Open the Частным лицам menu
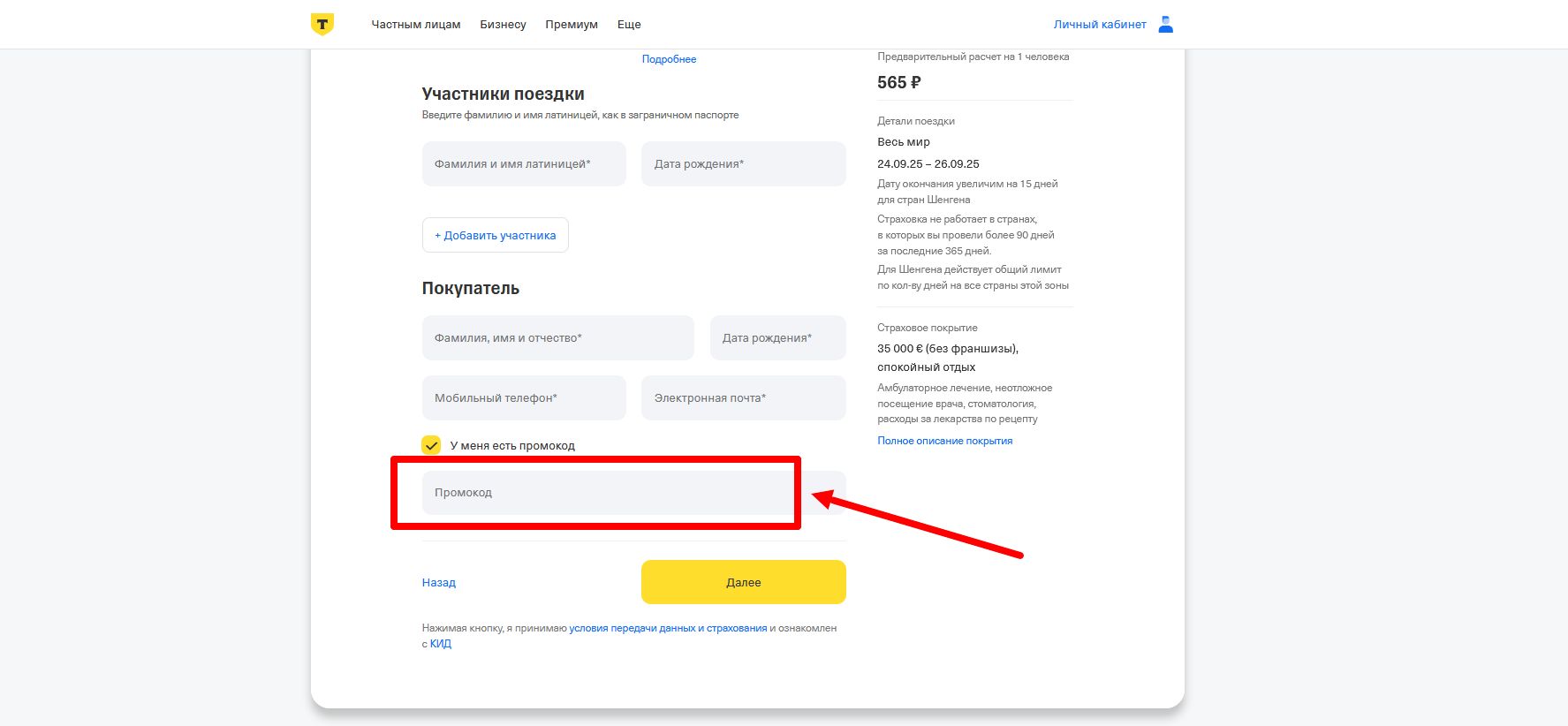 click(416, 24)
